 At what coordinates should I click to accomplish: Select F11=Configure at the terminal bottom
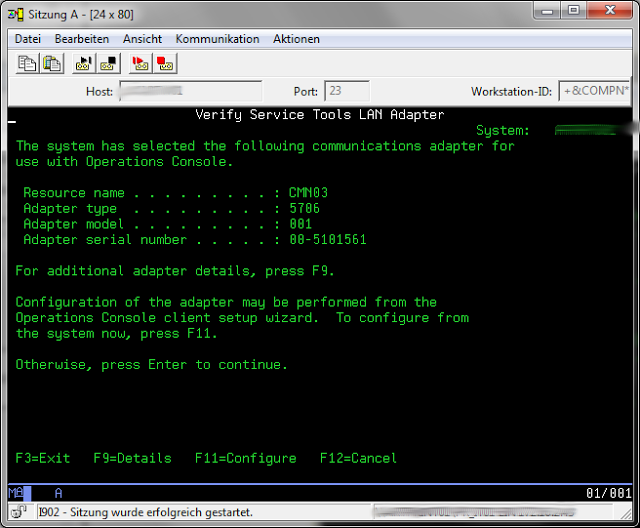pyautogui.click(x=246, y=458)
